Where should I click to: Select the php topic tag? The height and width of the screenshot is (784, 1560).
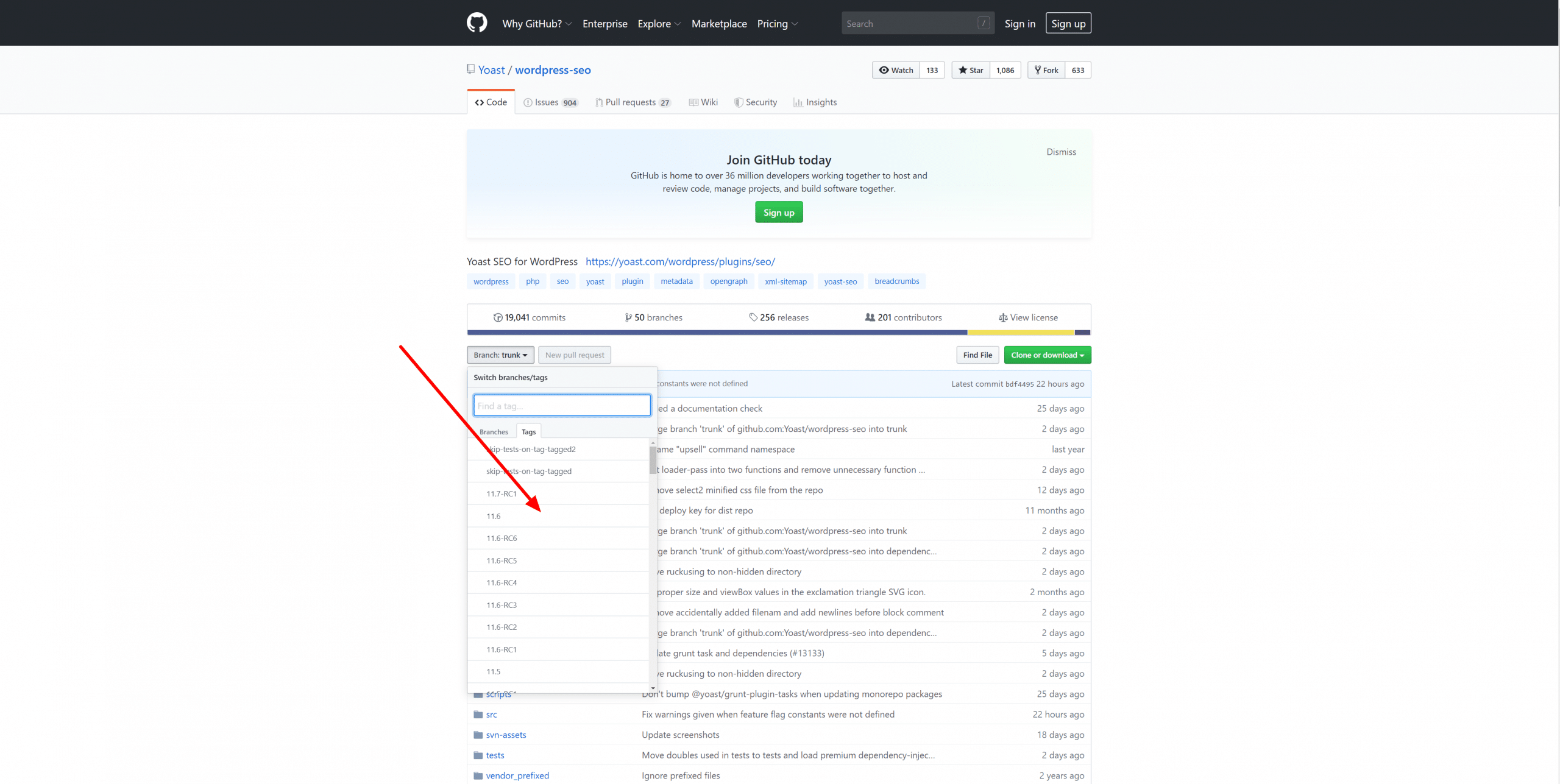(x=533, y=281)
